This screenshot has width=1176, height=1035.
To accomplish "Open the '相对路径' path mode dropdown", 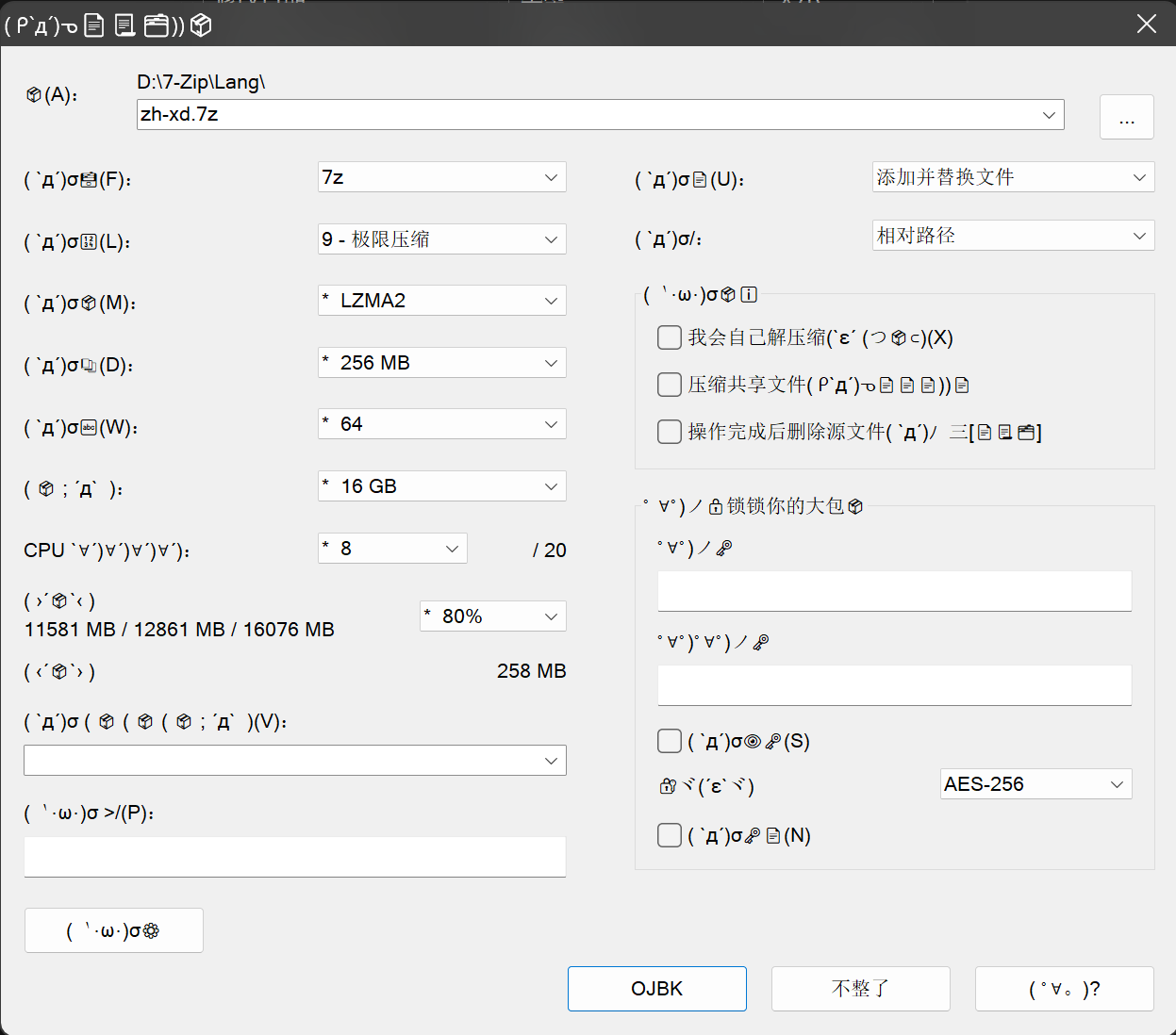I will (1013, 236).
